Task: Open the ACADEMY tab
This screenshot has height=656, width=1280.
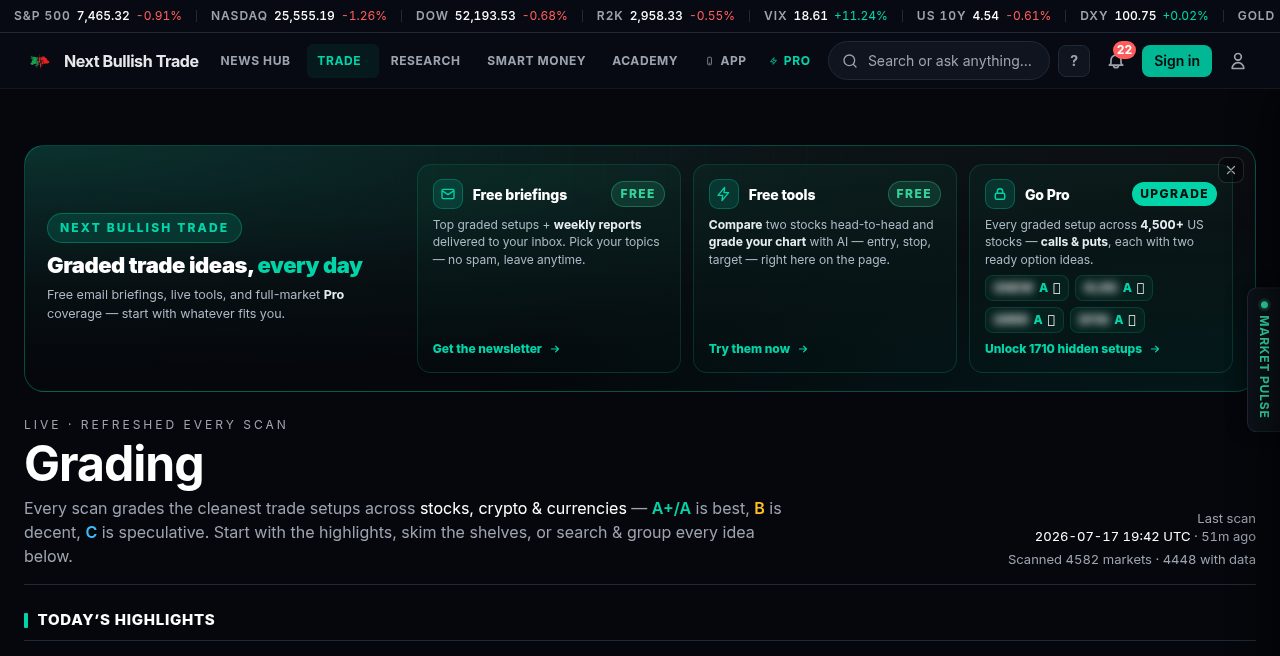Action: (645, 61)
